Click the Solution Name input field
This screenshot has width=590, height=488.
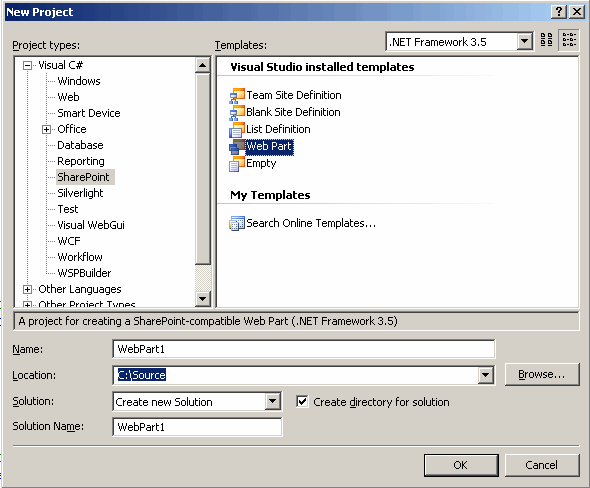pos(197,427)
